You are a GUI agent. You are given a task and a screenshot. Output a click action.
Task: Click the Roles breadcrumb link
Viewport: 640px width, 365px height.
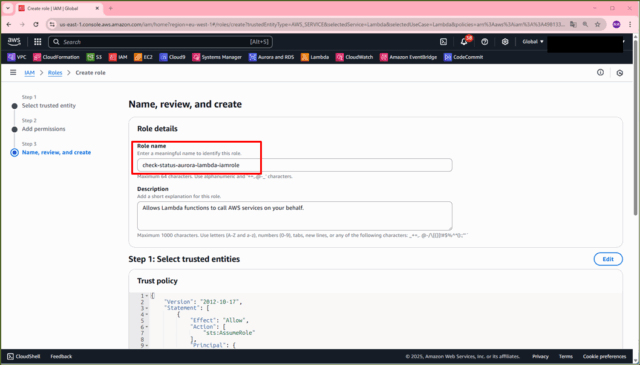[55, 73]
